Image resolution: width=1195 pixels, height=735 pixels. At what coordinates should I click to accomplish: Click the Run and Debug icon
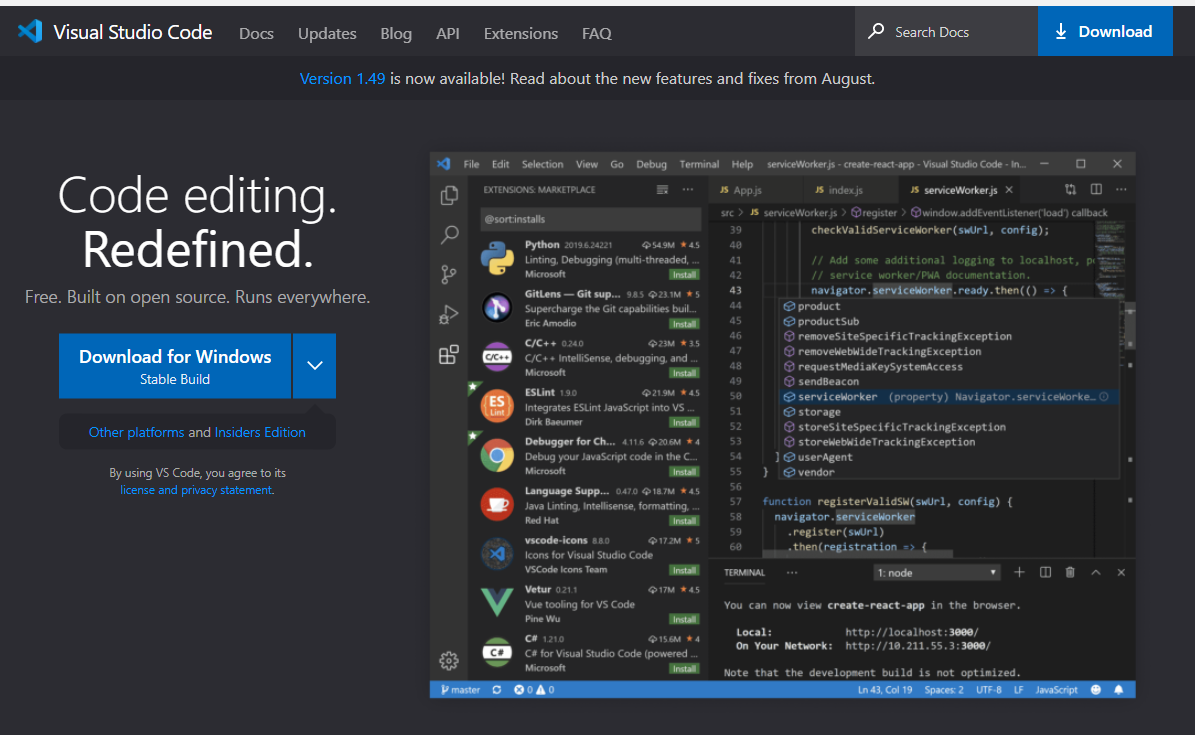click(449, 314)
